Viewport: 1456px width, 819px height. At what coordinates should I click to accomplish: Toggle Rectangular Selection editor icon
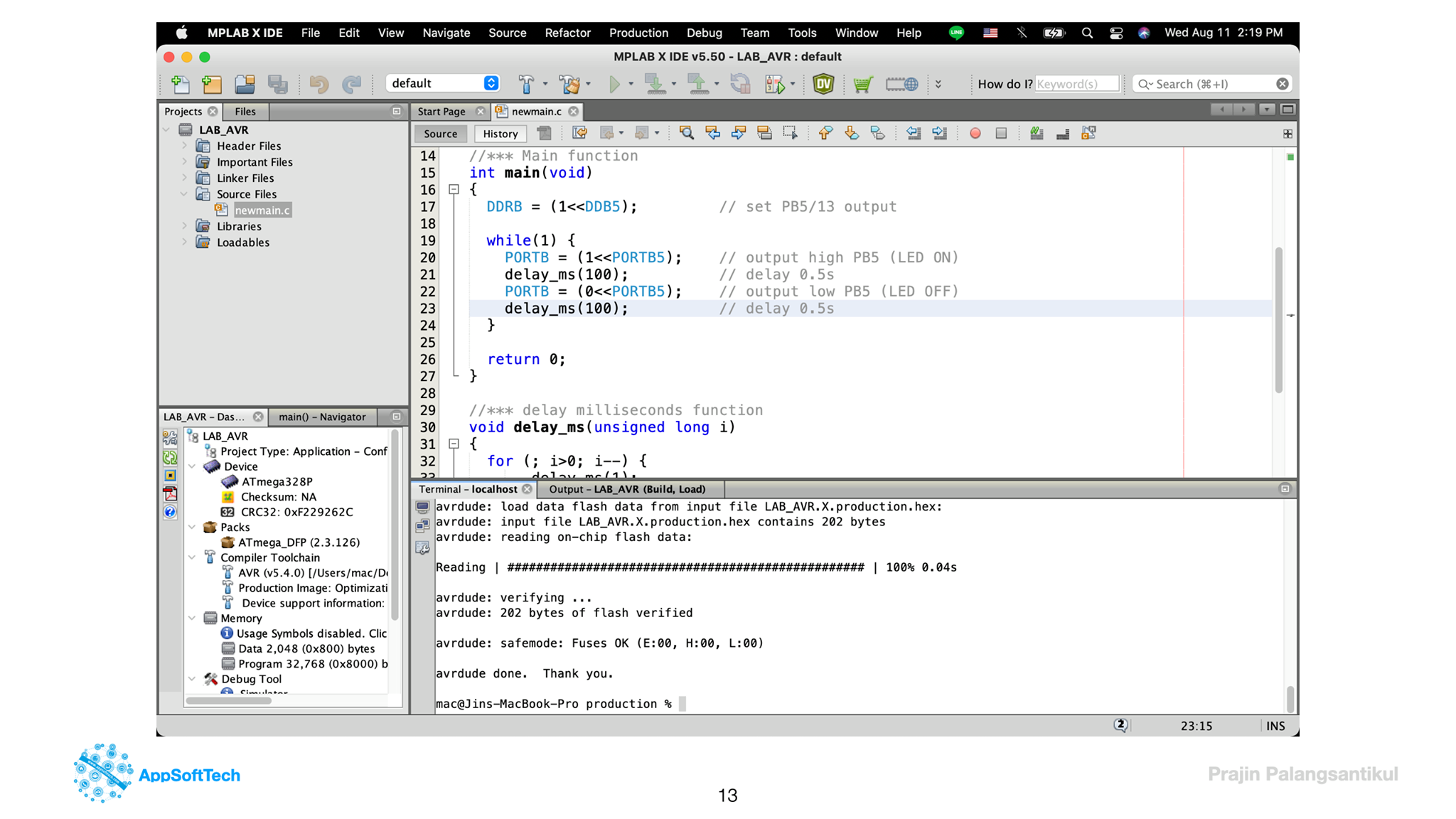click(790, 133)
